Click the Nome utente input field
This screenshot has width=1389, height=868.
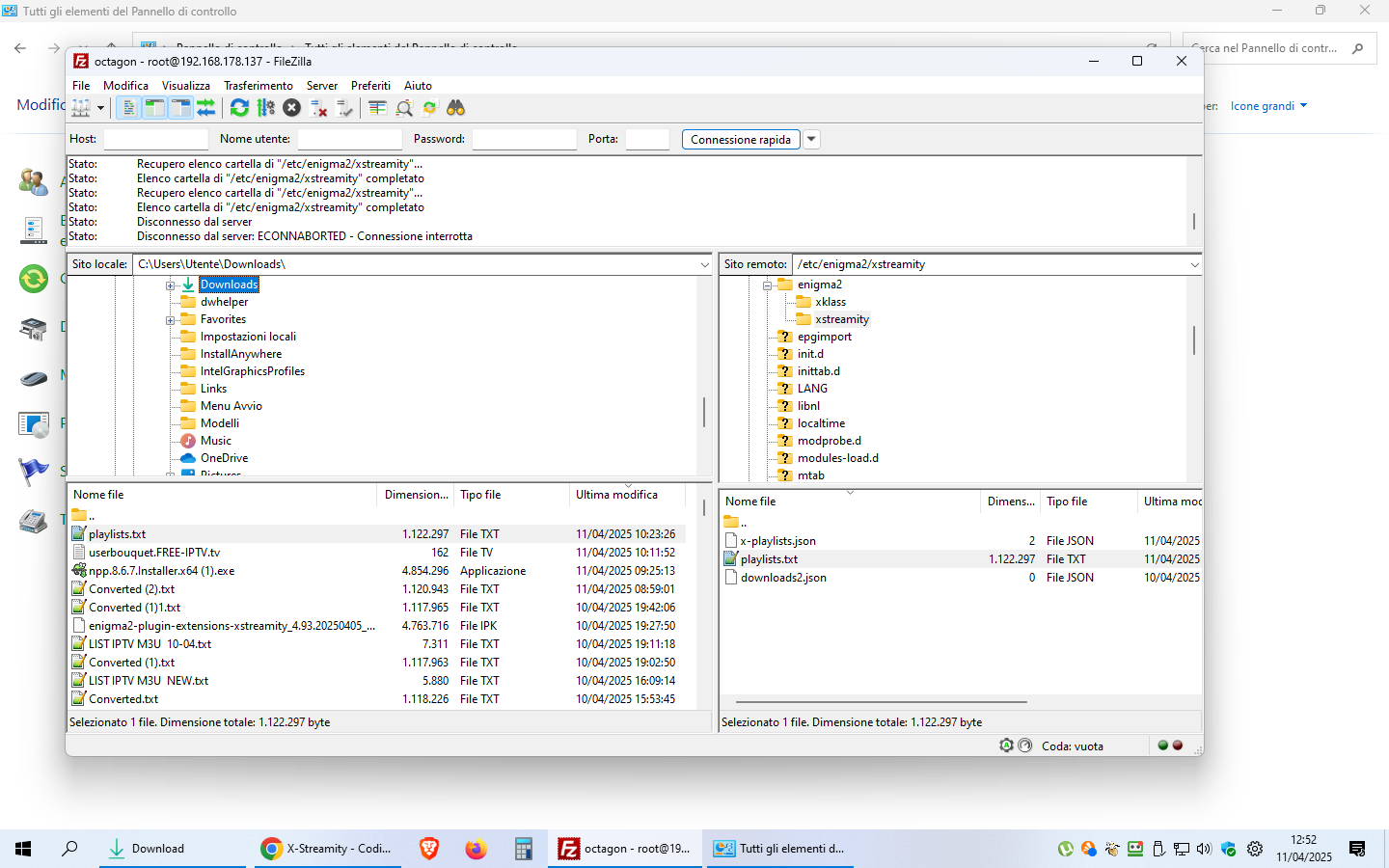[x=349, y=139]
